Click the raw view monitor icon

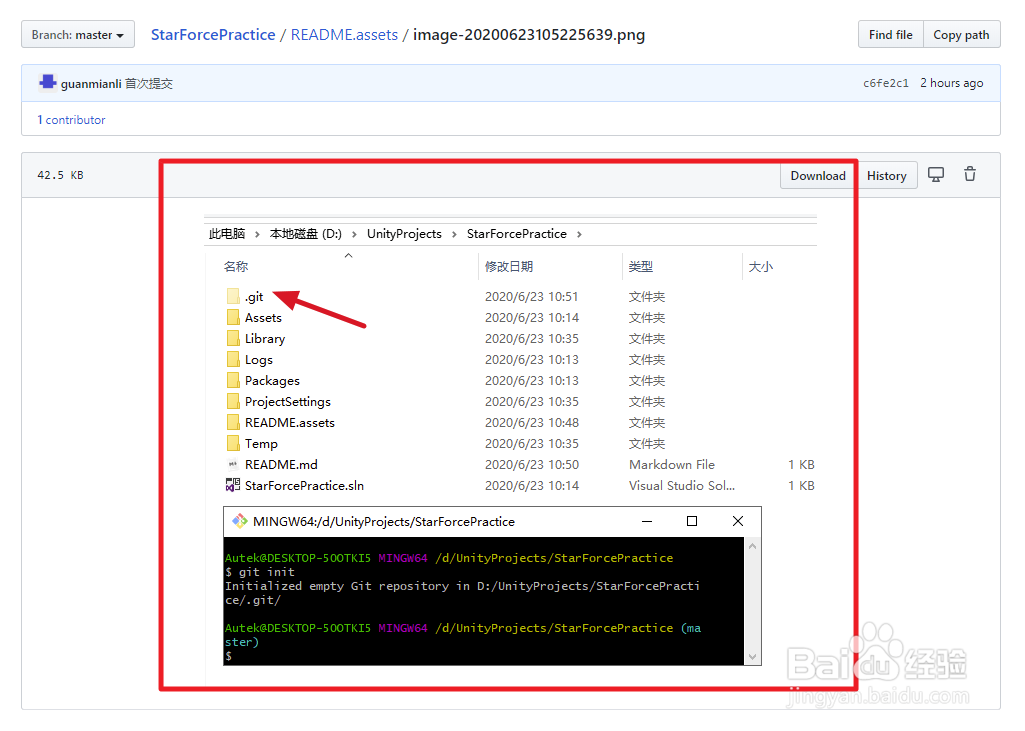[935, 174]
